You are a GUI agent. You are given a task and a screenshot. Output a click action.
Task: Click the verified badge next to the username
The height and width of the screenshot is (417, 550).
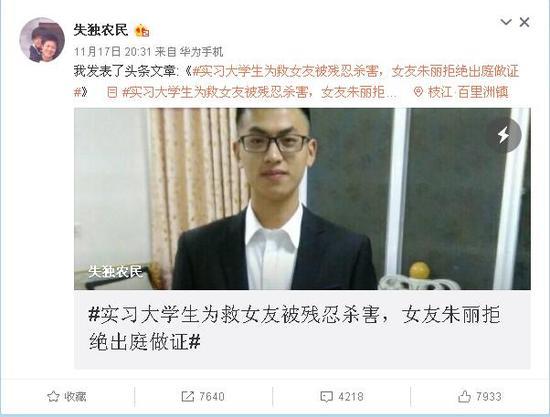click(142, 31)
